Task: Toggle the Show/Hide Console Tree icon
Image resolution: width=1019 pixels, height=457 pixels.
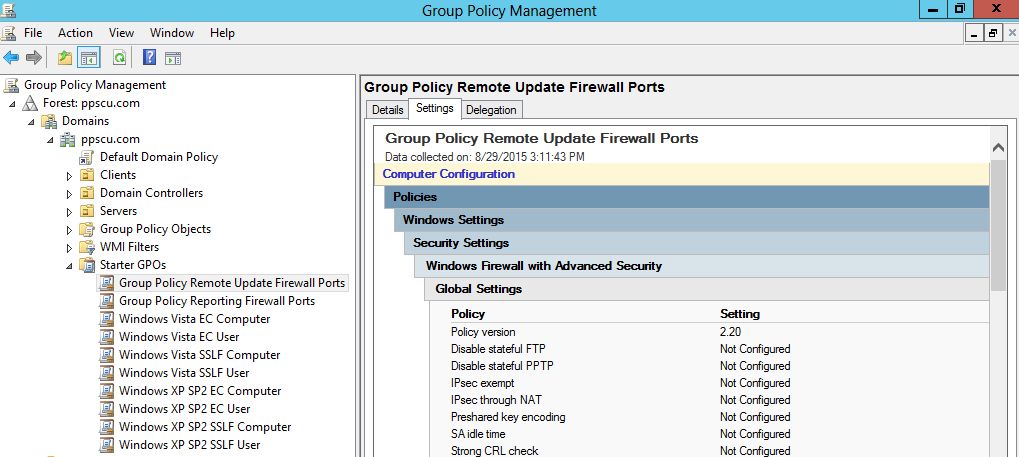Action: click(x=88, y=58)
